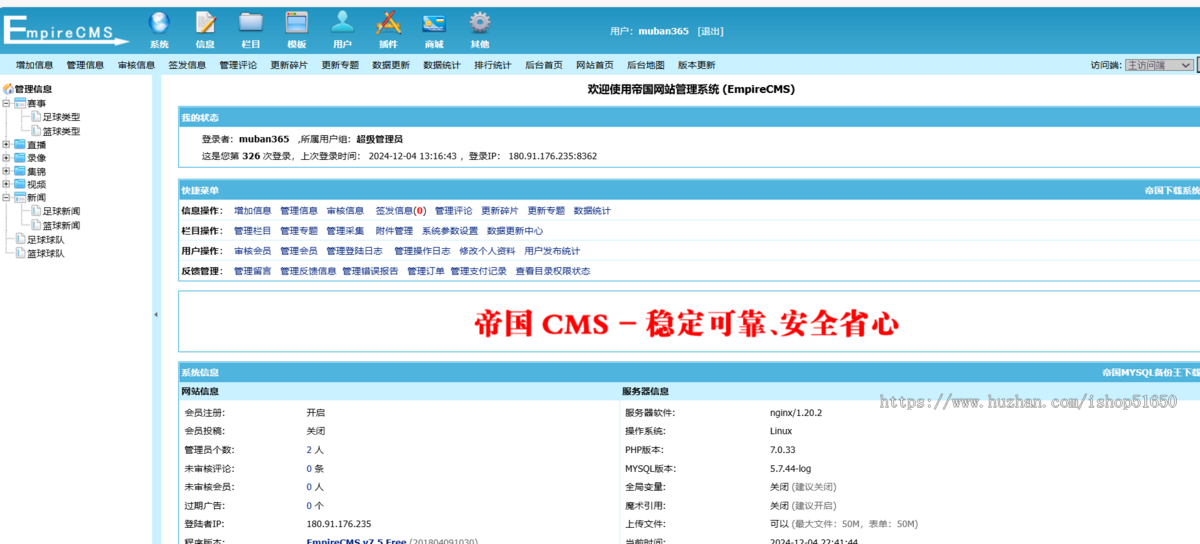Viewport: 1200px width, 544px height.
Task: Click the home icon beside 管理信息 in sidebar
Action: (8, 89)
